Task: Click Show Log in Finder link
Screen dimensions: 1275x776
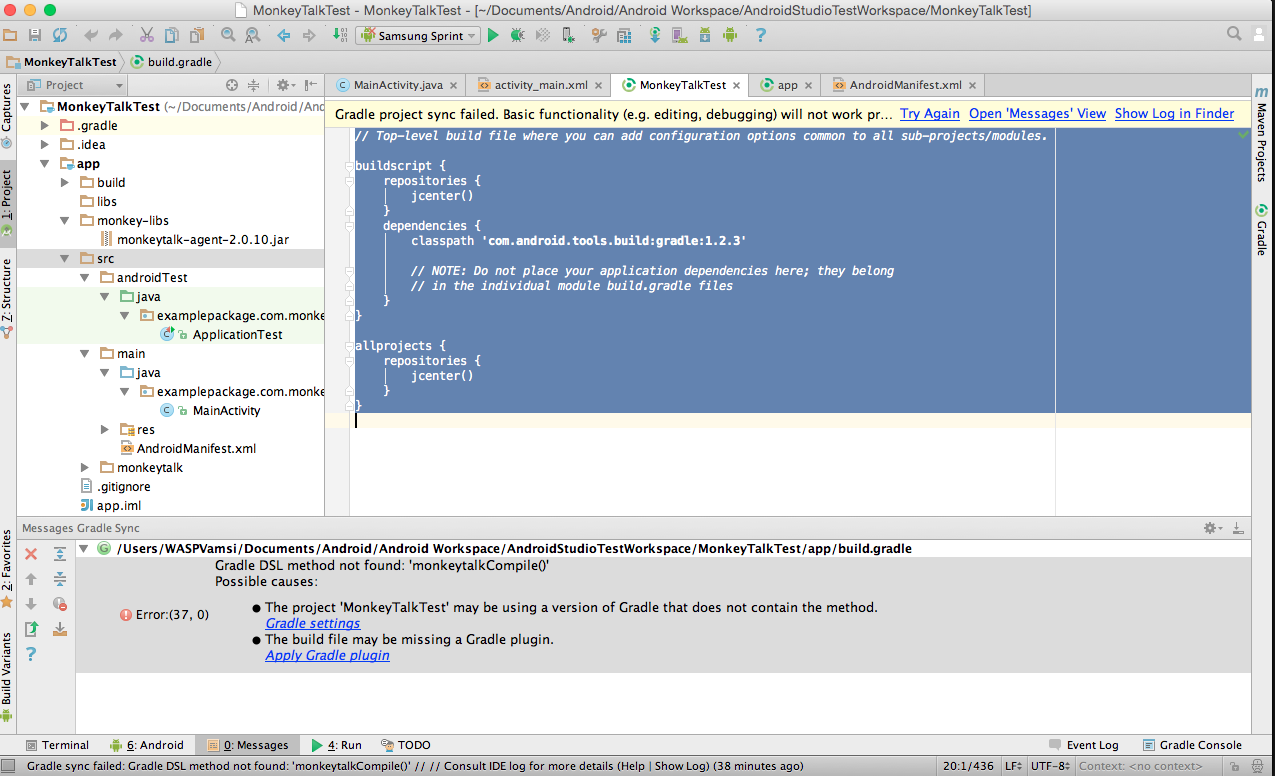Action: [1175, 114]
